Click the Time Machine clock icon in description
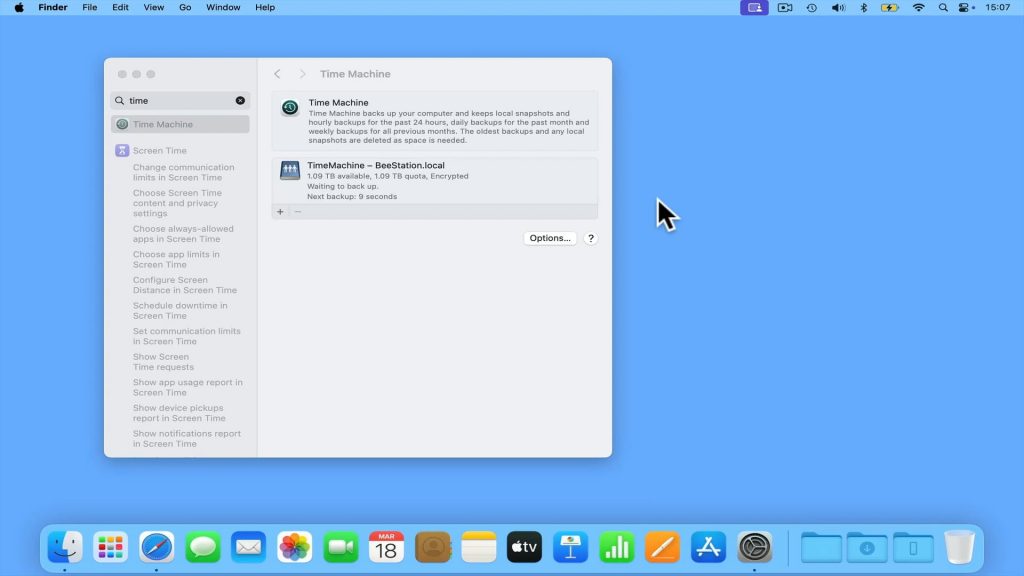Screen dimensions: 1024x576 (290, 108)
